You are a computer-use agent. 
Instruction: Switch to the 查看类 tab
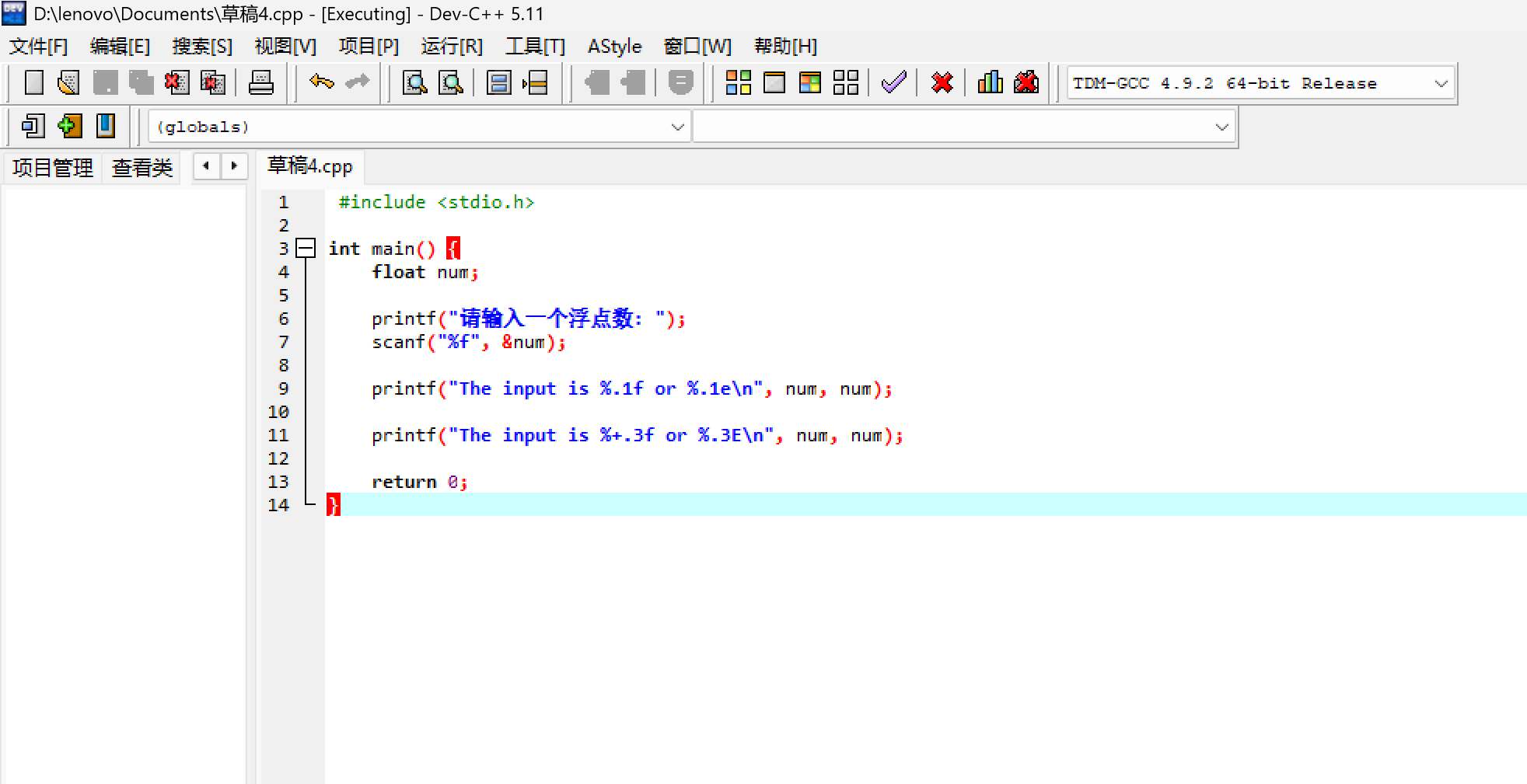(142, 168)
